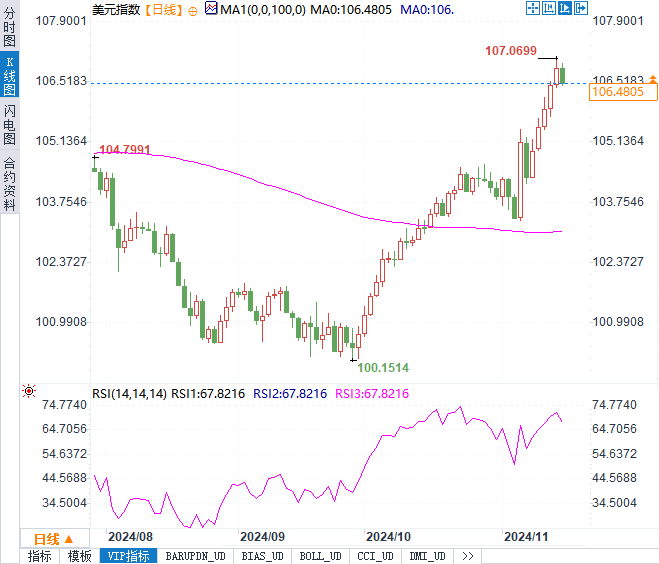The width and height of the screenshot is (659, 564).
Task: Click the red sun icon near RSI
Action: coord(29,391)
